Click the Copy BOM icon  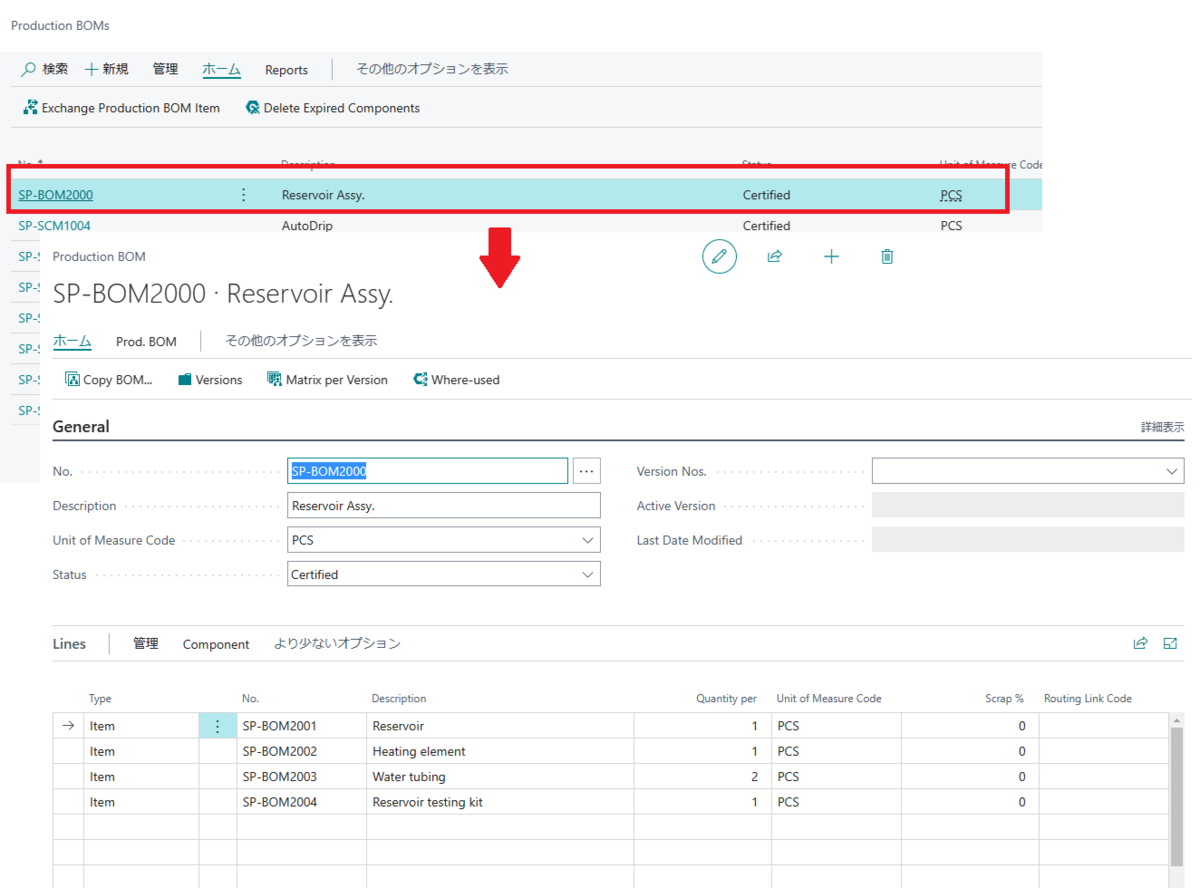72,379
